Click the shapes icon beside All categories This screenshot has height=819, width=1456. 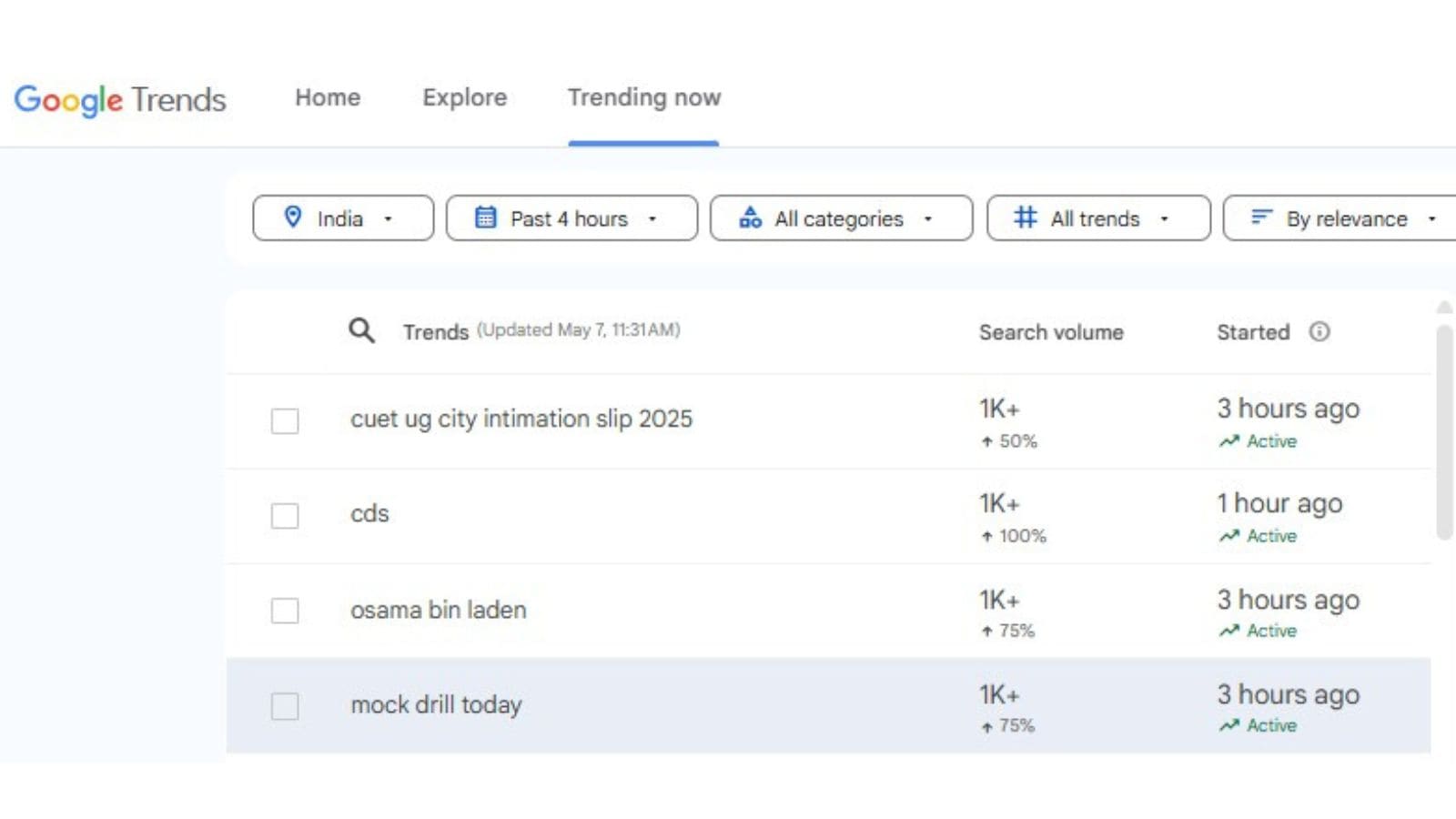pyautogui.click(x=750, y=217)
